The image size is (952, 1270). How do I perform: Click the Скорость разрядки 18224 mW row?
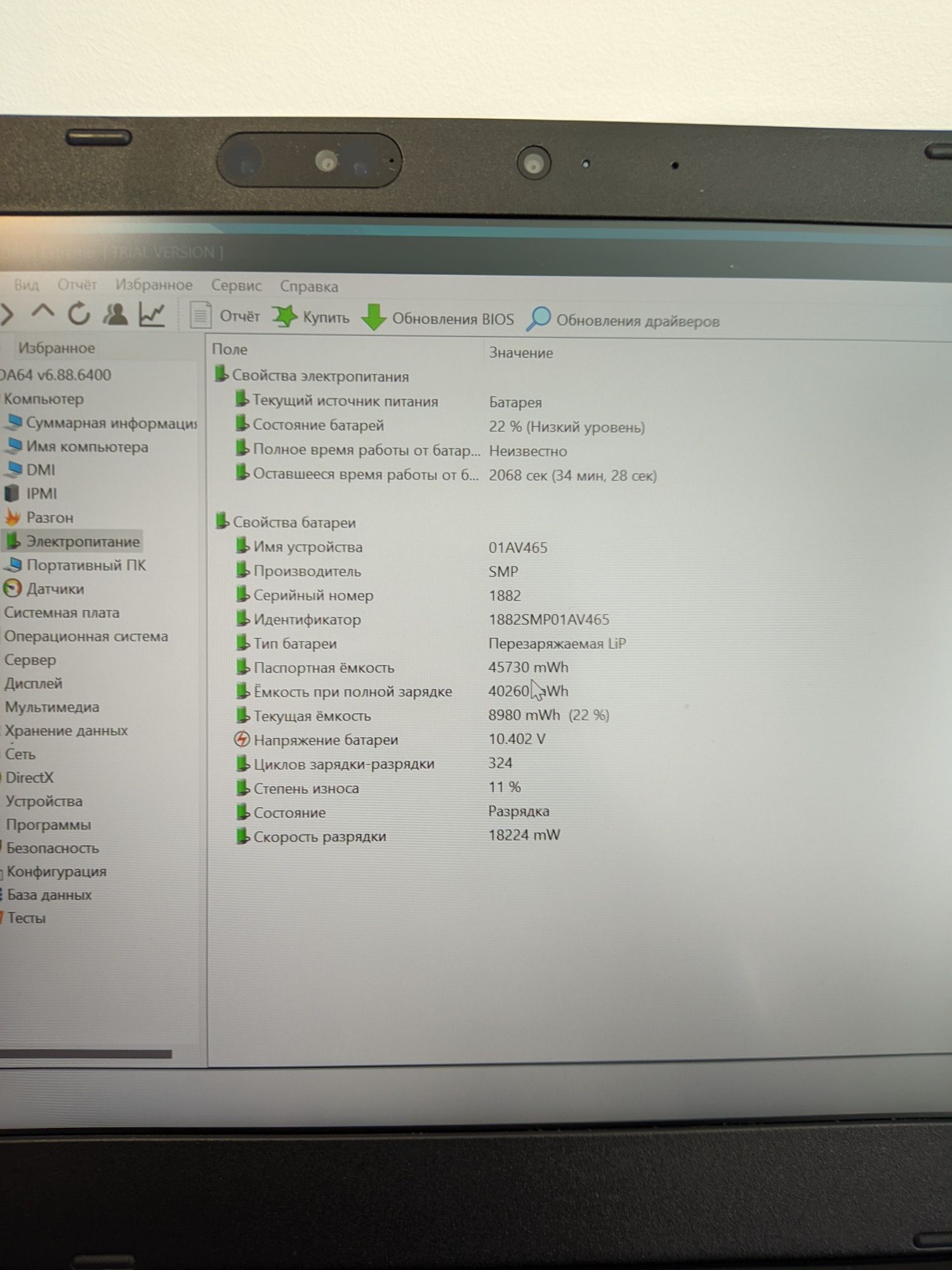click(398, 836)
